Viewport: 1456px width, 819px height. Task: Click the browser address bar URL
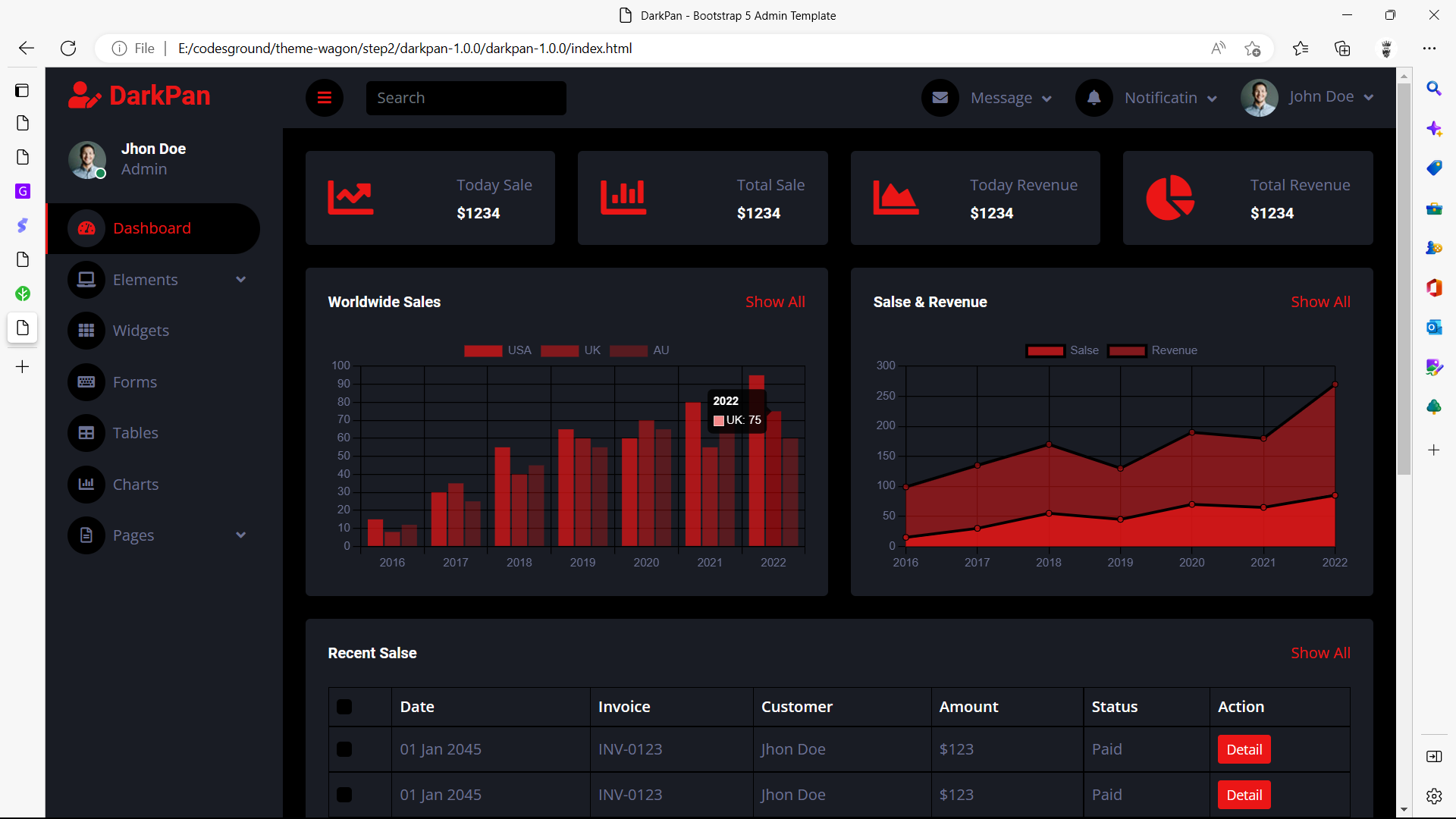coord(405,49)
